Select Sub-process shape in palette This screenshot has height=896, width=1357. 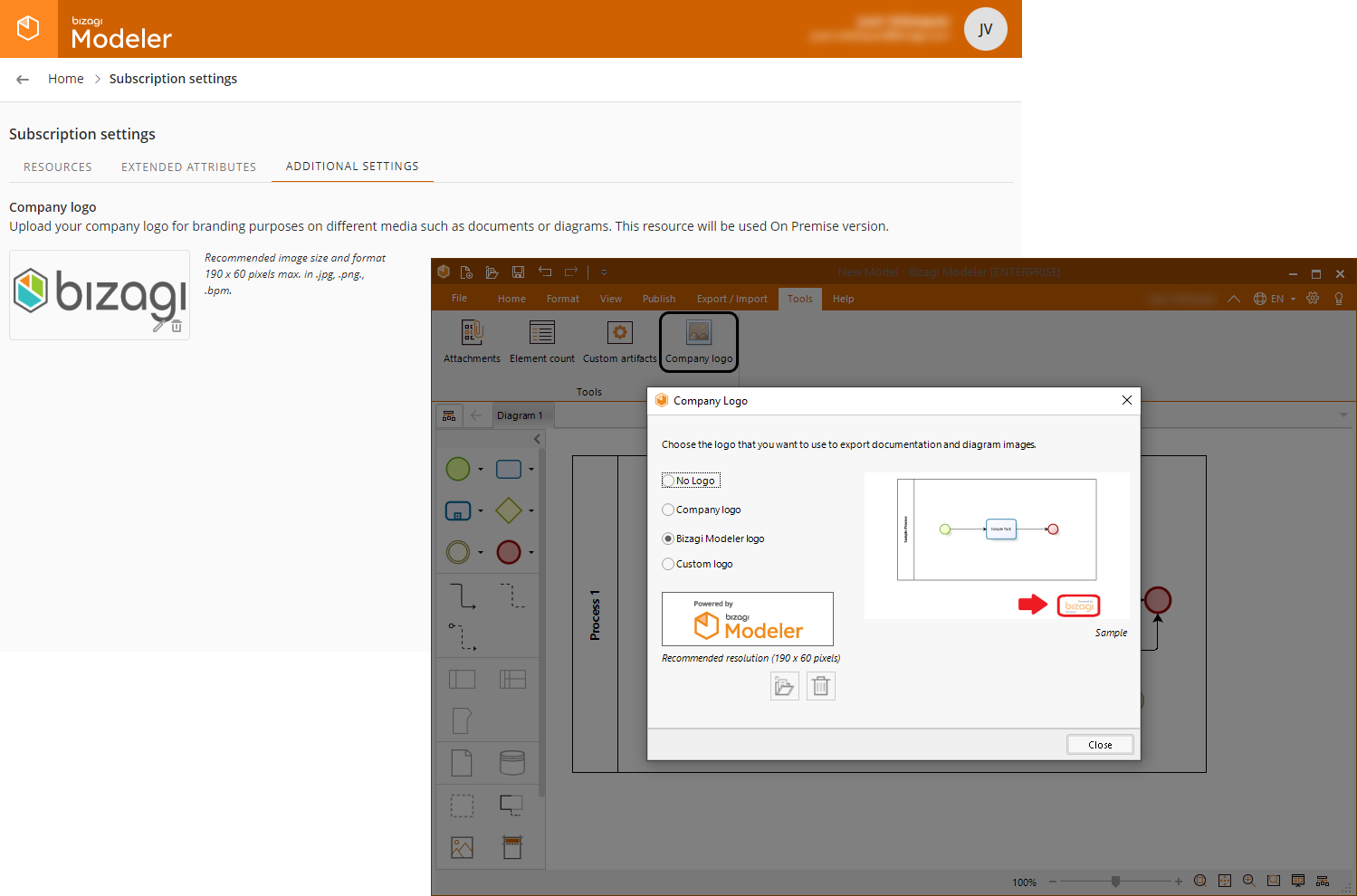click(458, 510)
